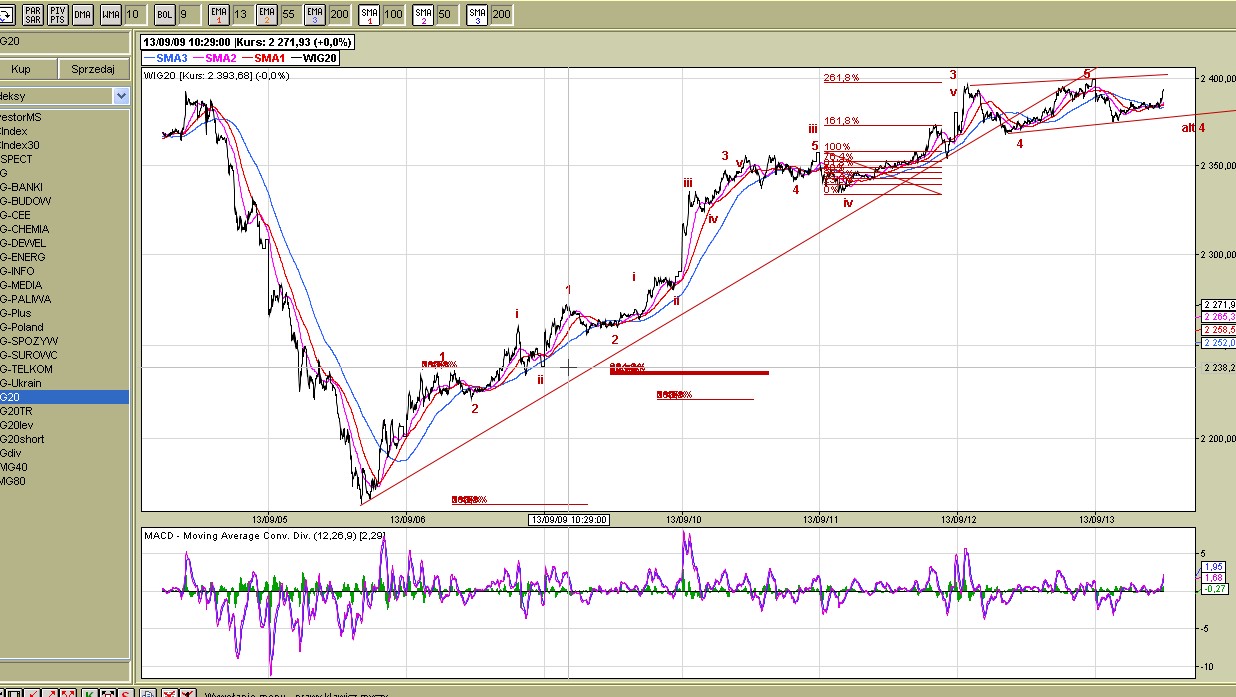Select the WIG-PALIWA index row
Image resolution: width=1236 pixels, height=697 pixels.
(x=64, y=299)
